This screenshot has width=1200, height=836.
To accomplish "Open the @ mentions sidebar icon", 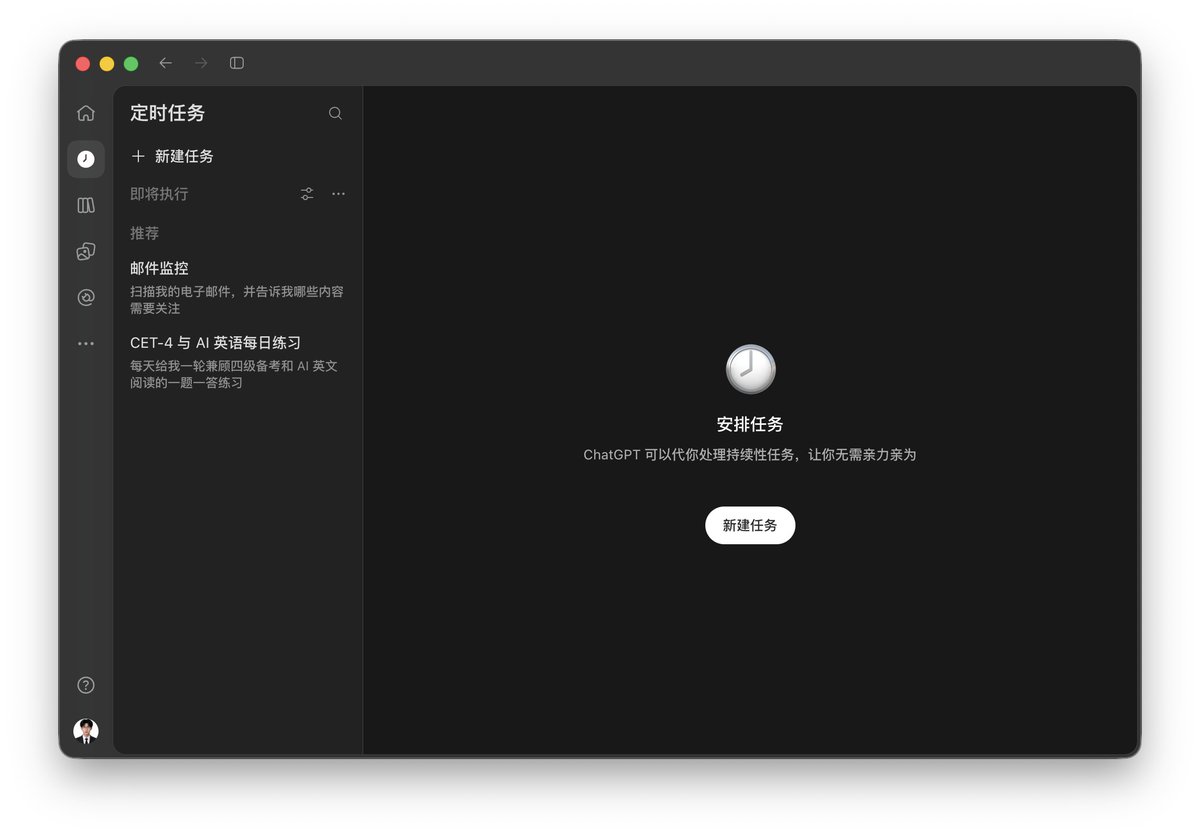I will (x=86, y=297).
